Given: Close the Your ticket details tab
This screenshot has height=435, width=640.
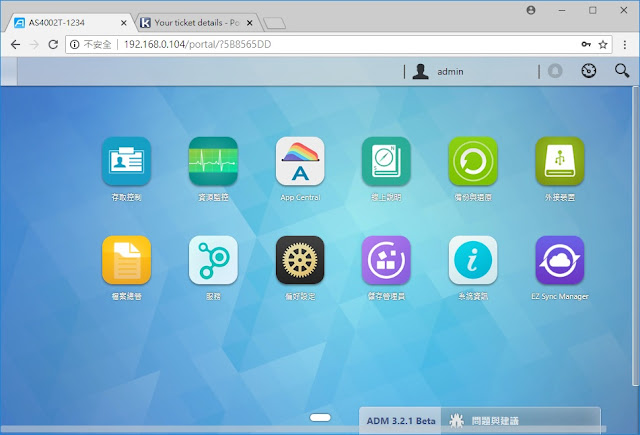Looking at the screenshot, I should (250, 23).
